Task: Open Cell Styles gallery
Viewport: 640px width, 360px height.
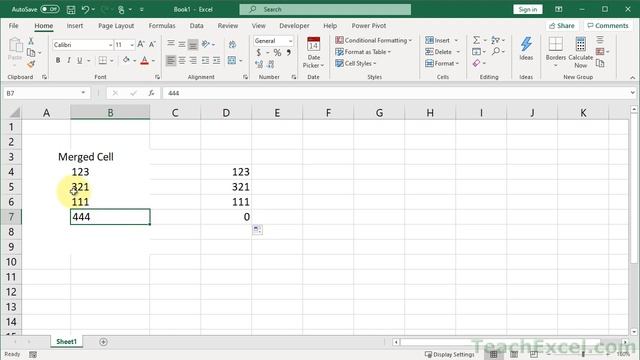Action: (356, 63)
